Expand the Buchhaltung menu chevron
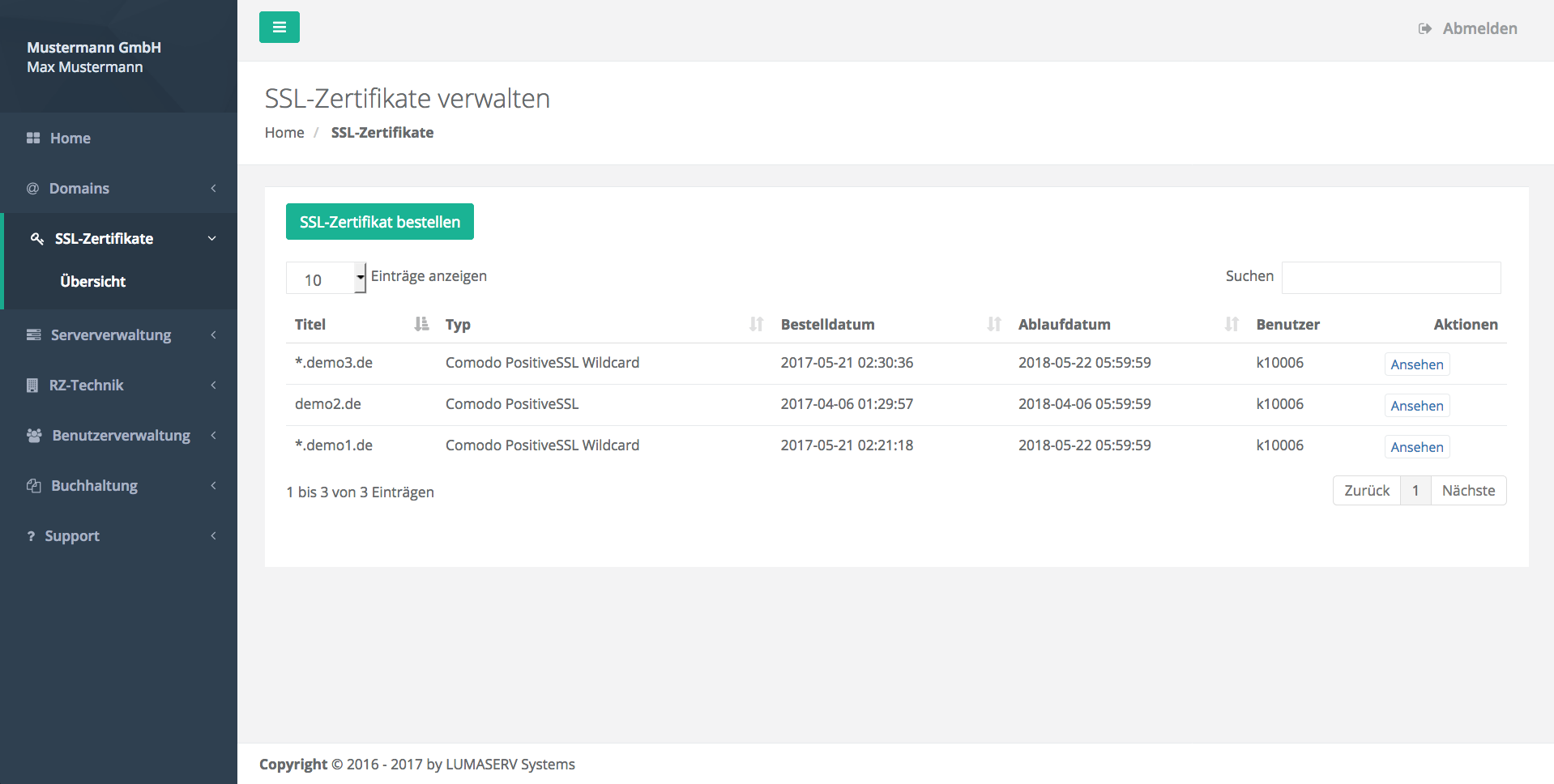 click(x=213, y=486)
